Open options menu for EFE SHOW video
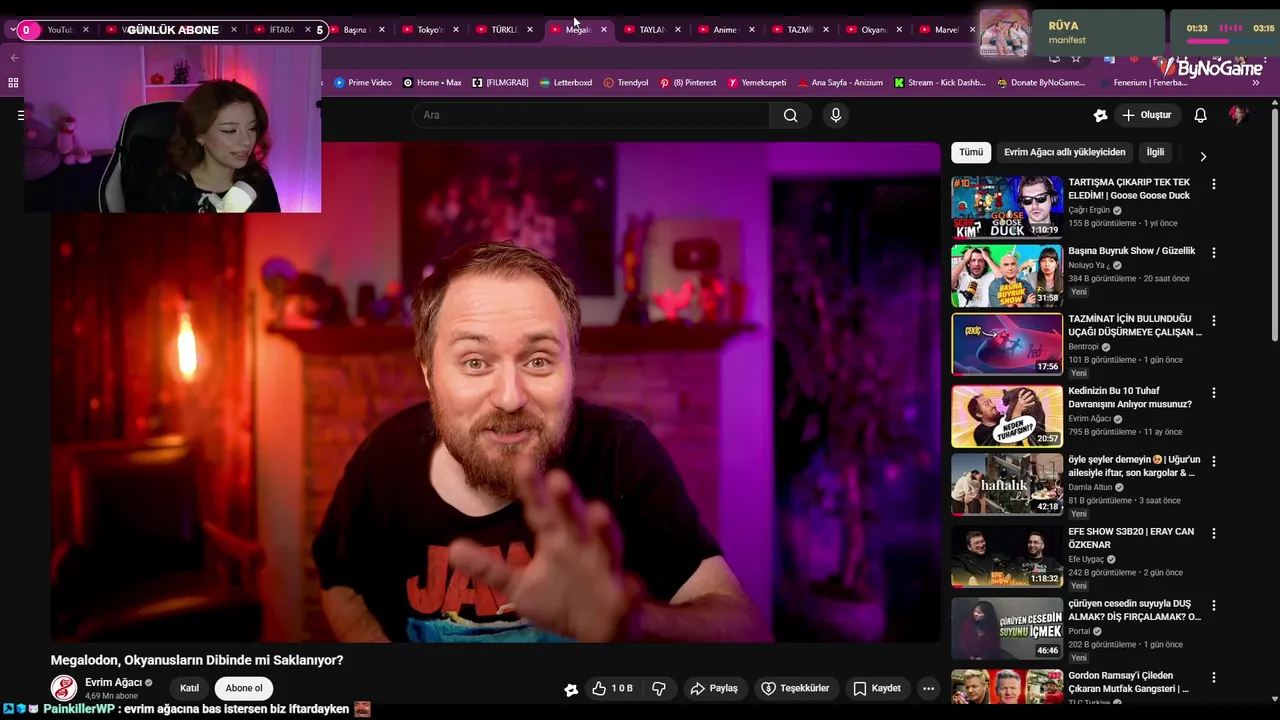 [x=1214, y=533]
